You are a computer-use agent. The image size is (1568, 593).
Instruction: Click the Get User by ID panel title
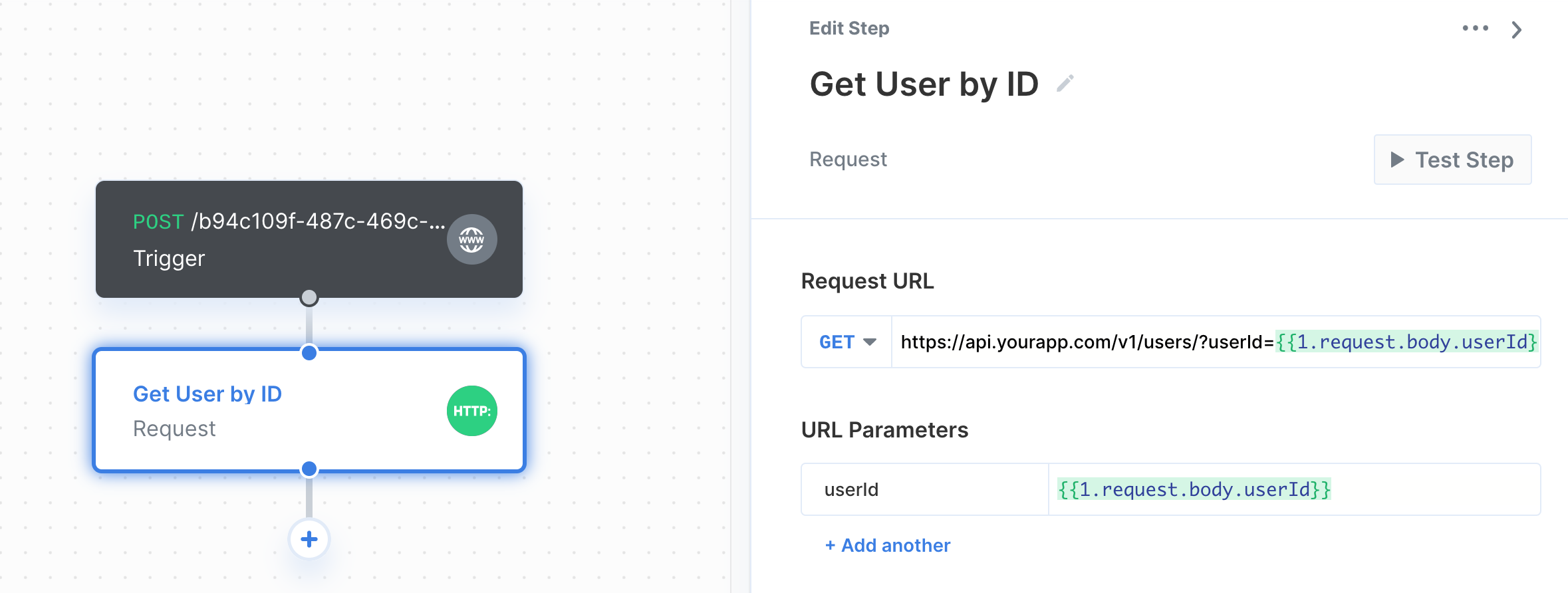click(924, 84)
